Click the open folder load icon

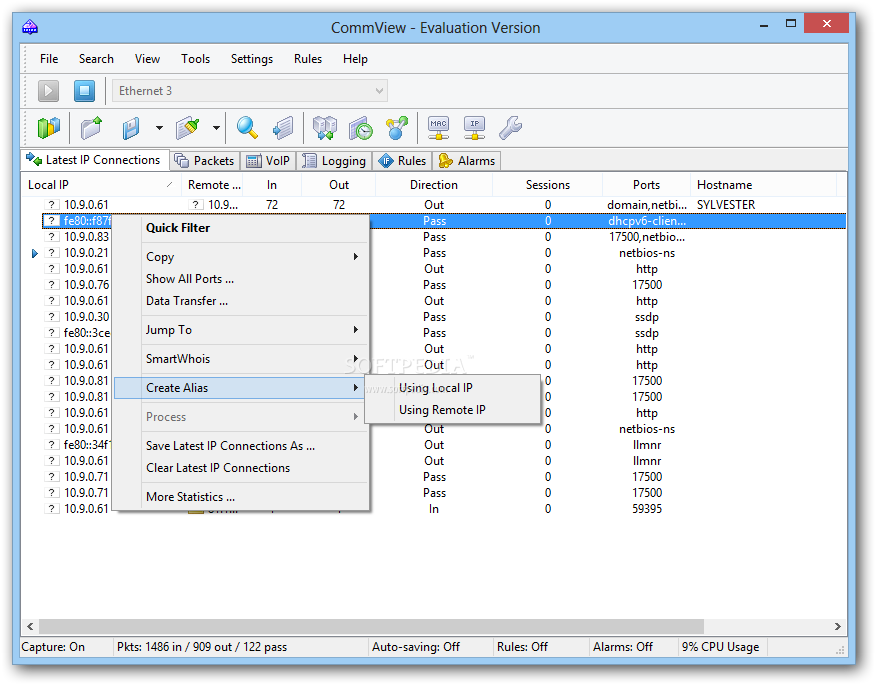point(92,128)
